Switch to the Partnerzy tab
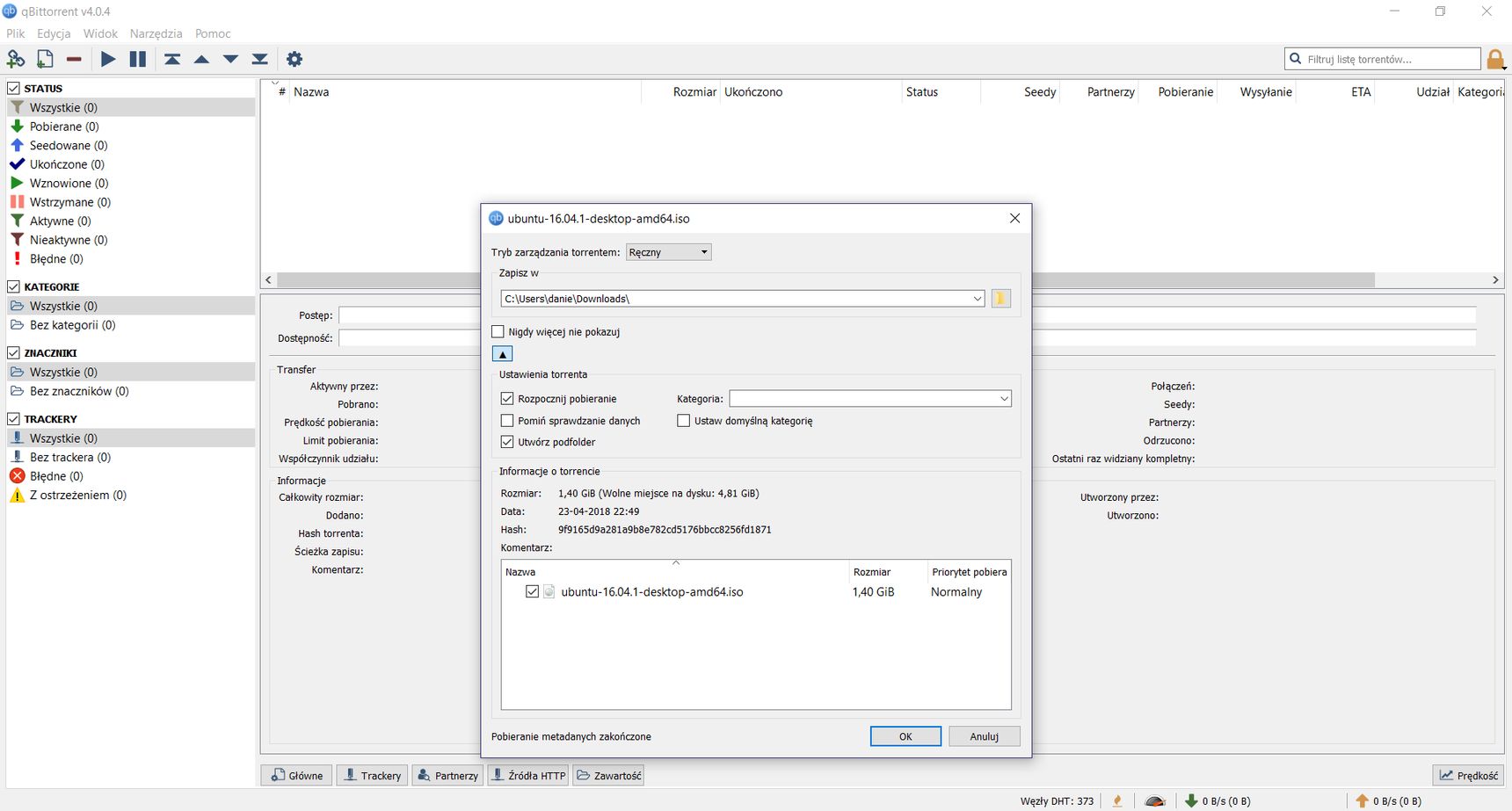This screenshot has width=1512, height=811. pyautogui.click(x=447, y=775)
